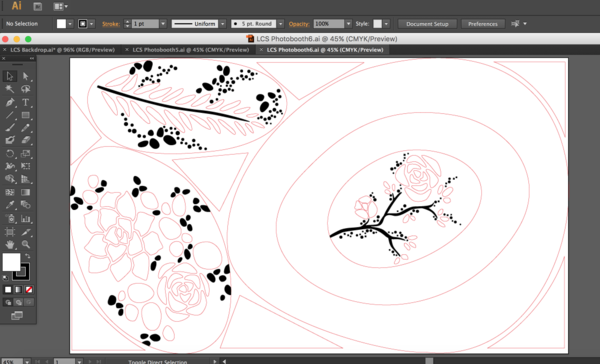600x364 pixels.
Task: Select the Artboard tool
Action: tap(10, 232)
